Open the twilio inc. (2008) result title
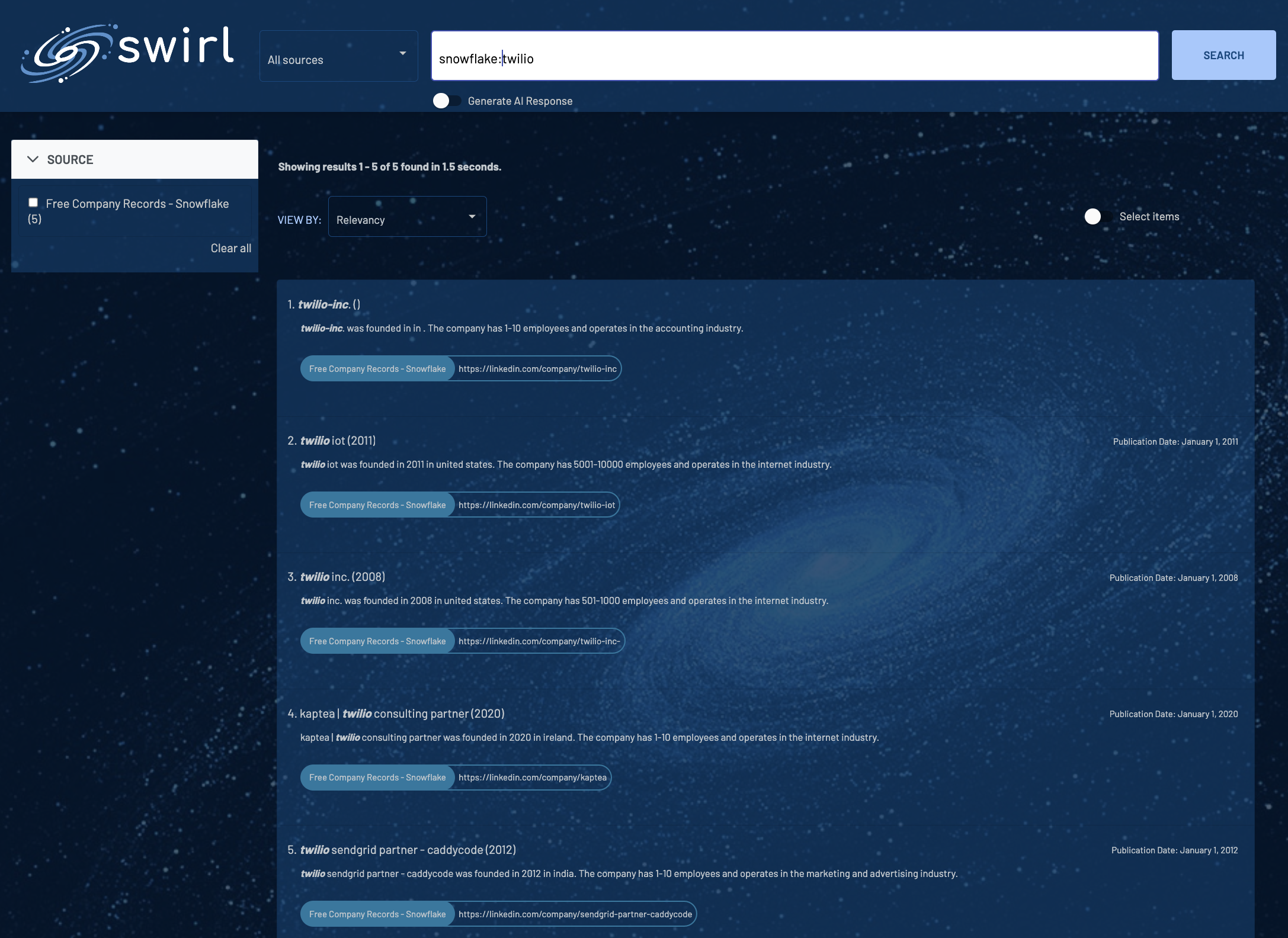Image resolution: width=1288 pixels, height=938 pixels. pyautogui.click(x=342, y=577)
